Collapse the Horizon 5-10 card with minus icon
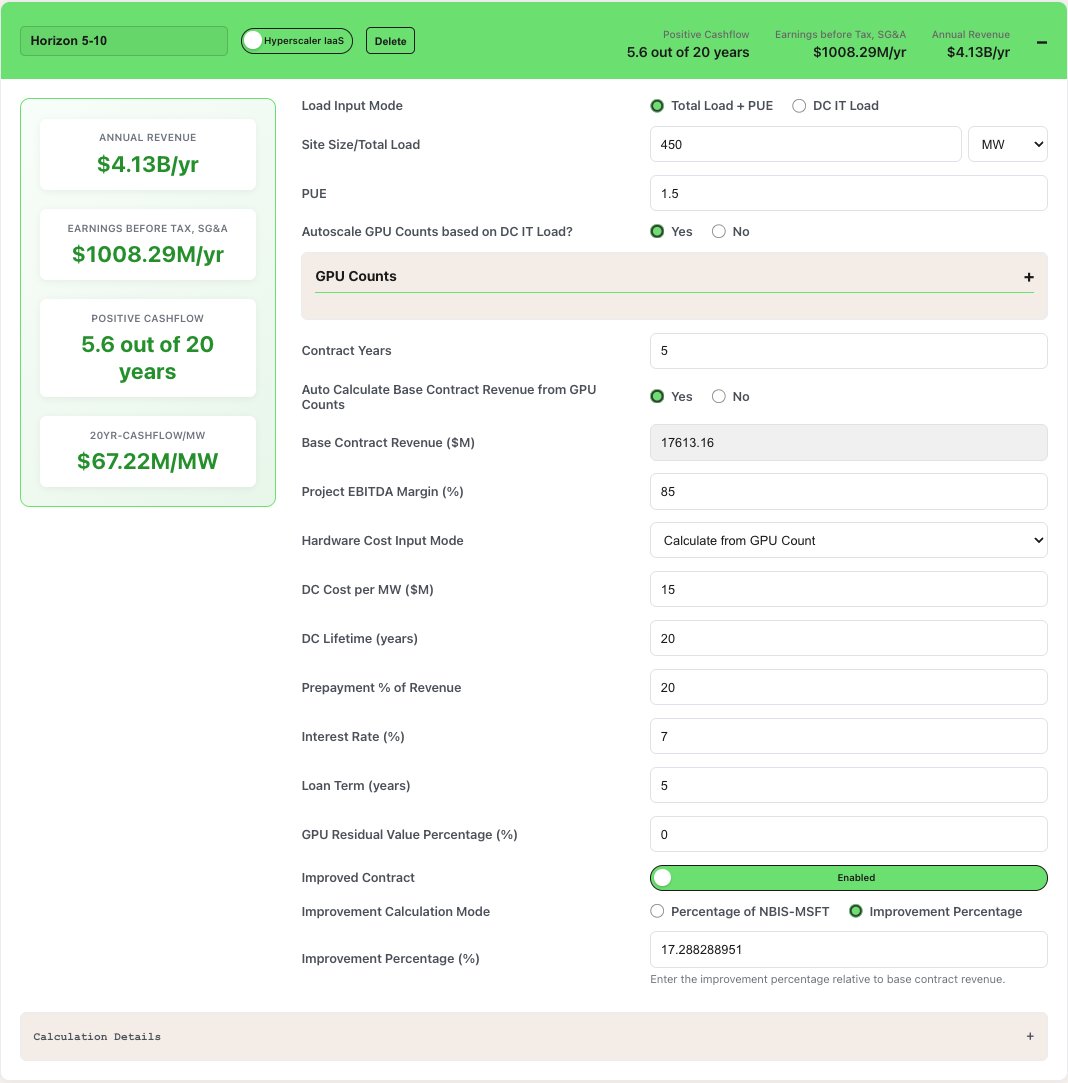This screenshot has height=1083, width=1068. [x=1042, y=42]
